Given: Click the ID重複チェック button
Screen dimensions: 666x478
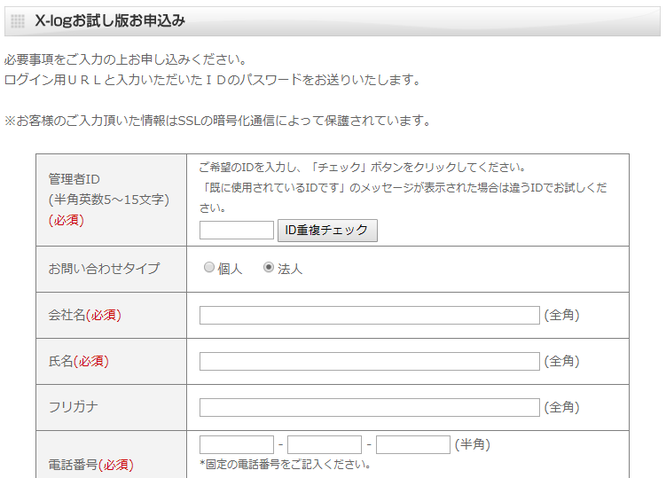Looking at the screenshot, I should (x=327, y=230).
